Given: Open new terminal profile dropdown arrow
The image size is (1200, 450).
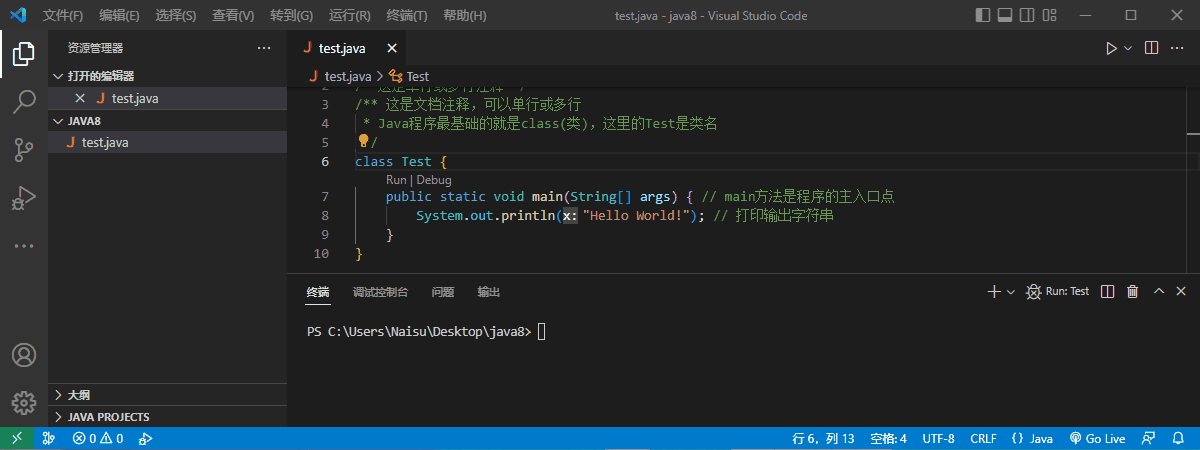Looking at the screenshot, I should click(1010, 292).
